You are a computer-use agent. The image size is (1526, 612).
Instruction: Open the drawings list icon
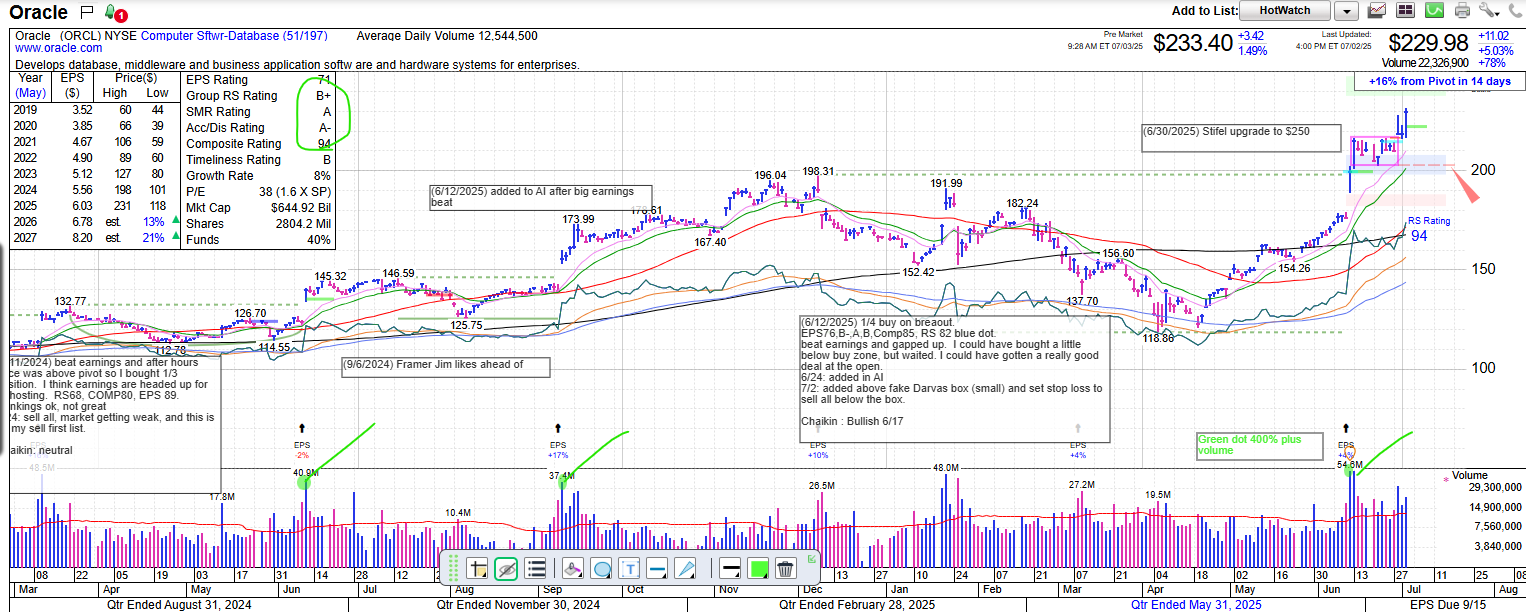535,569
